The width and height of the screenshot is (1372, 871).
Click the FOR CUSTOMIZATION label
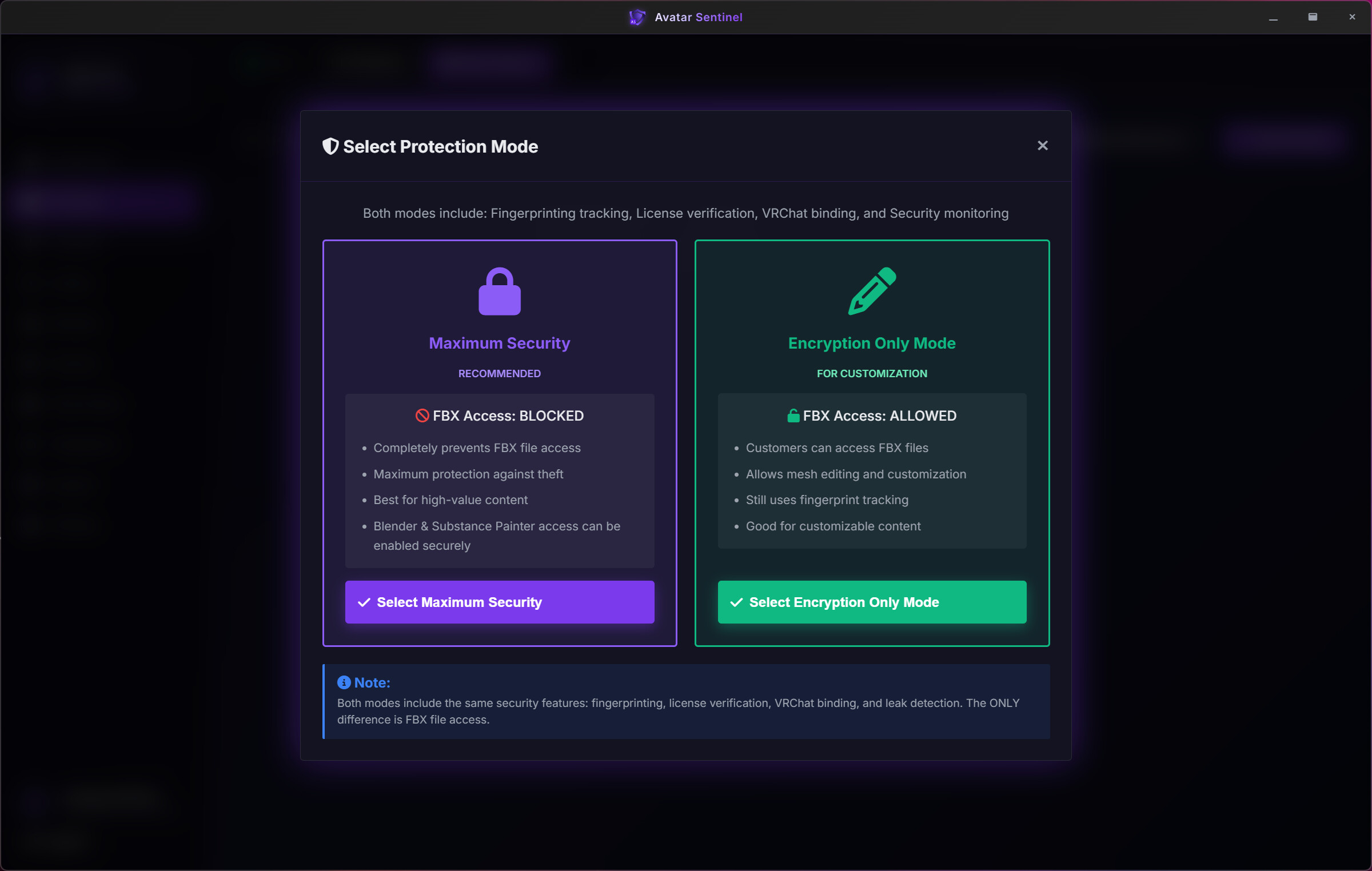(871, 373)
